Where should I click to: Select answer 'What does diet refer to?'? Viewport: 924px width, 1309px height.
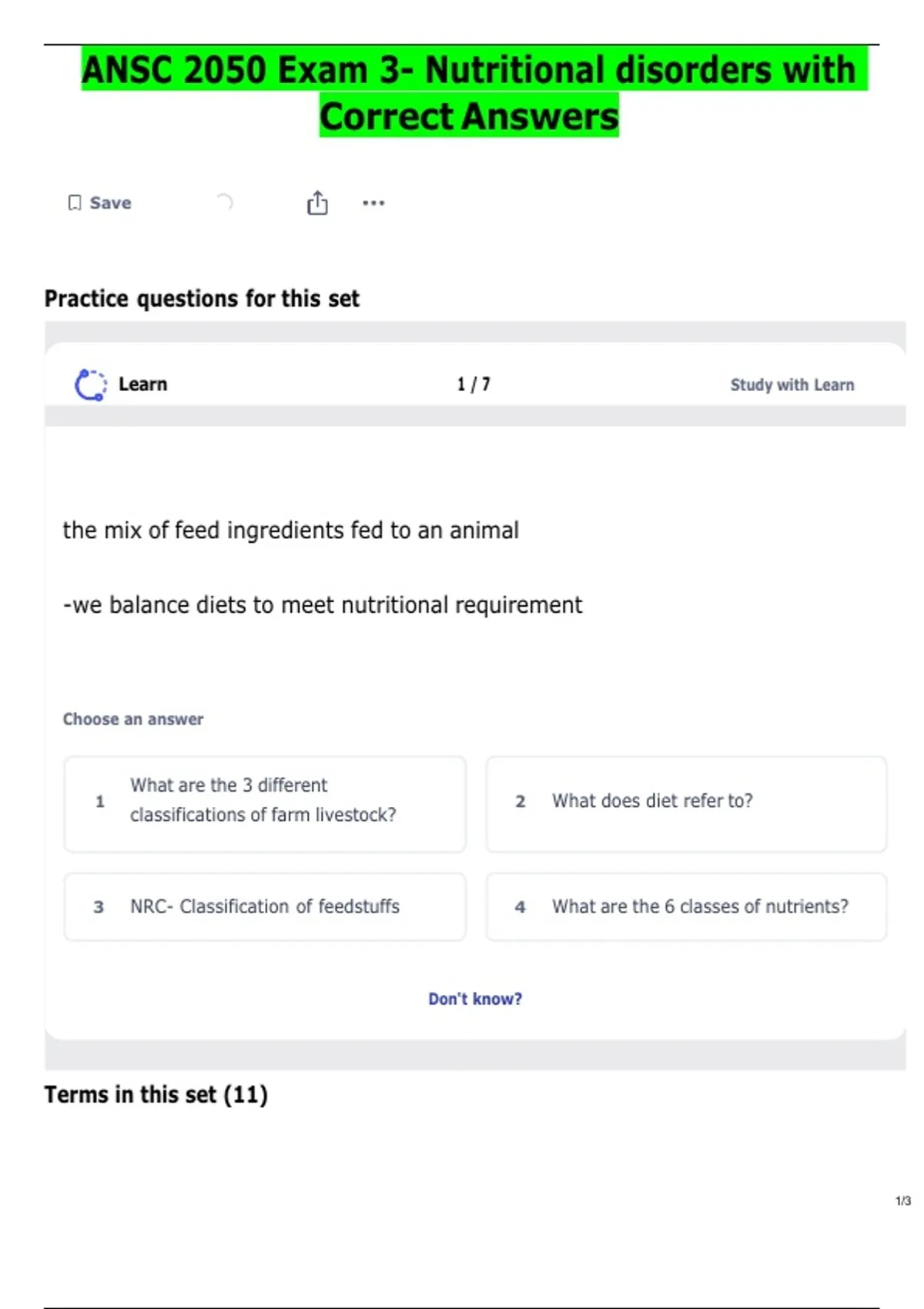[685, 803]
